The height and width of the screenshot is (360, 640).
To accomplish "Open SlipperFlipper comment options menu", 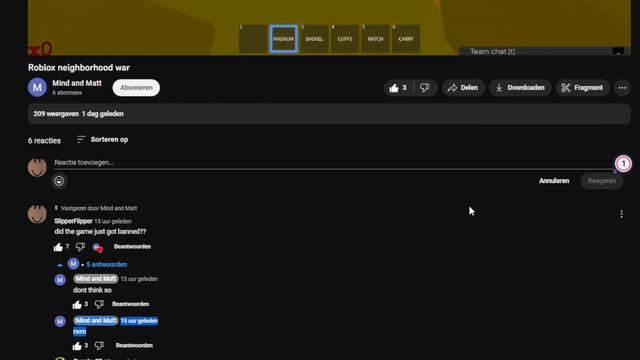I will tap(621, 214).
